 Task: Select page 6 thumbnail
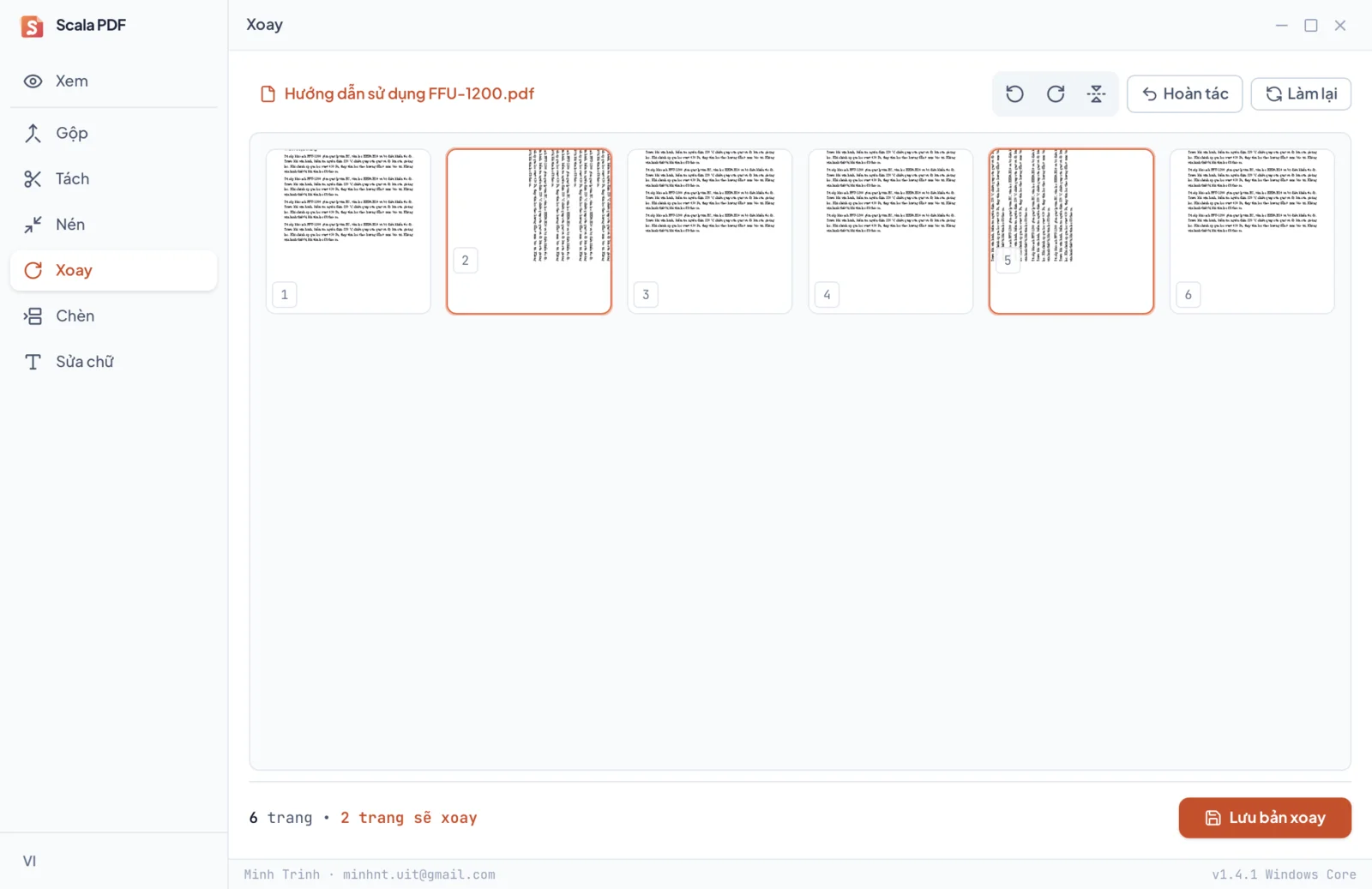click(1252, 231)
